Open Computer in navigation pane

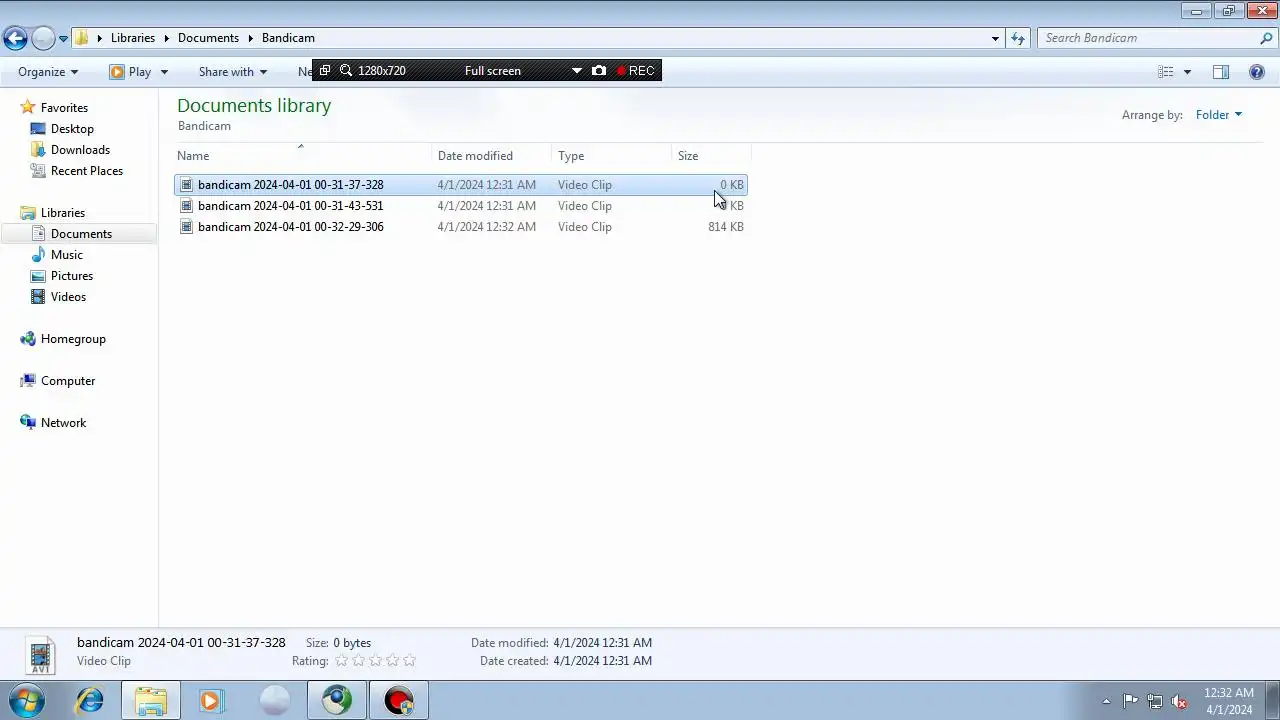(x=68, y=381)
